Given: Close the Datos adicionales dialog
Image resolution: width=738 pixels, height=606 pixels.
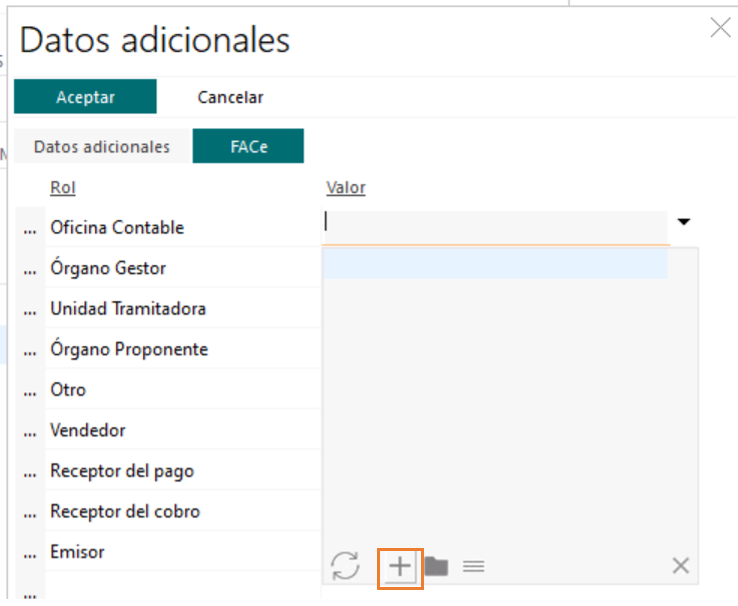Looking at the screenshot, I should pyautogui.click(x=720, y=28).
